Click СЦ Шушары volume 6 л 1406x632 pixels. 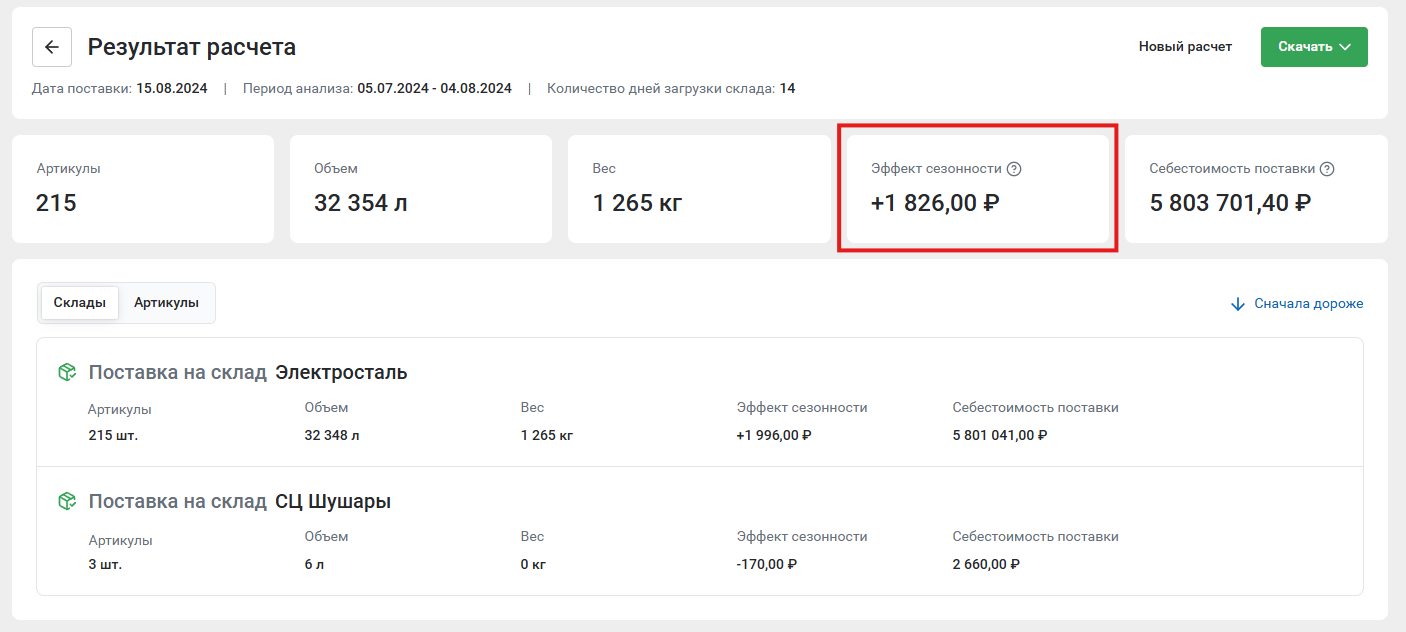314,564
